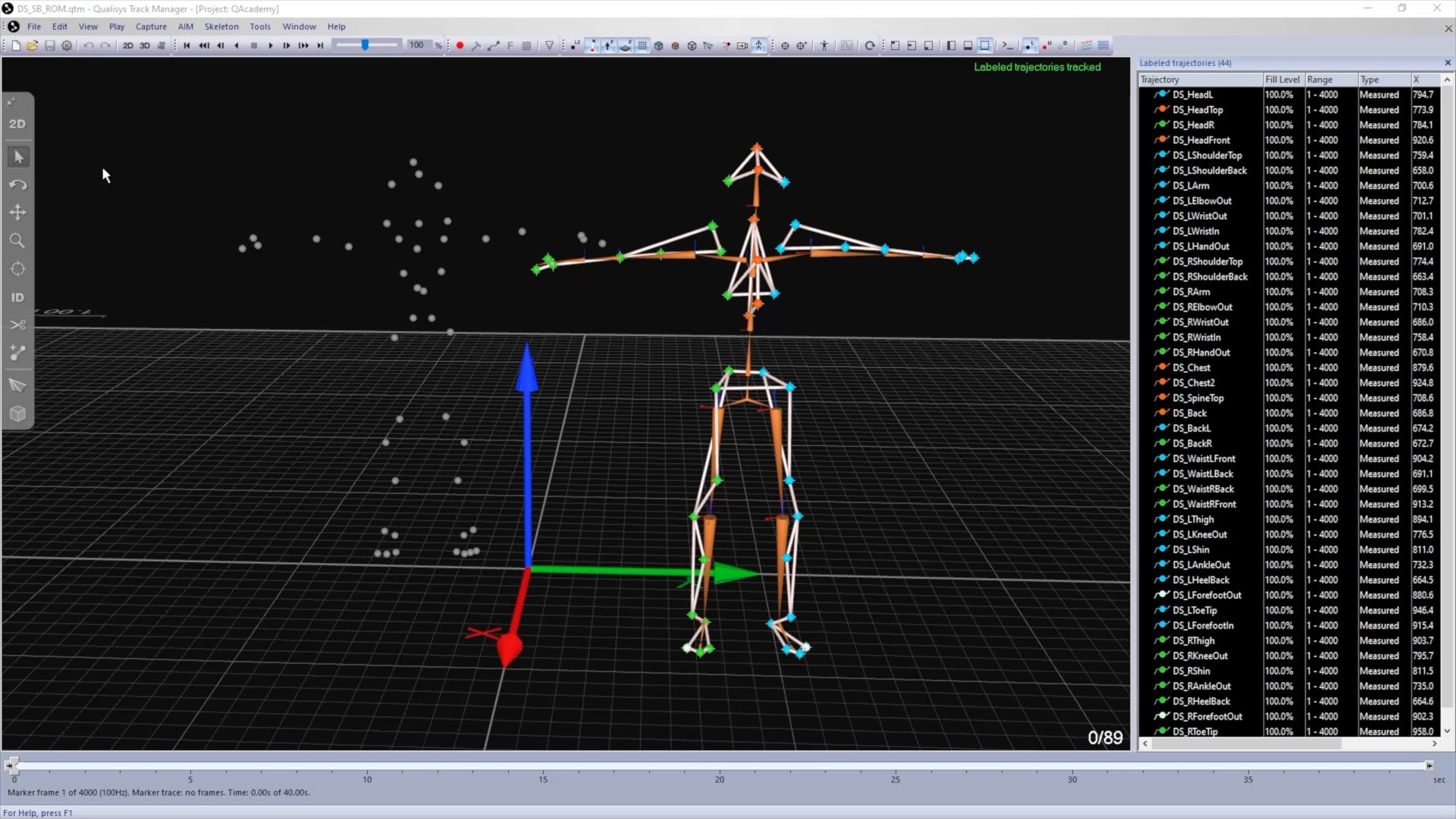This screenshot has height=819, width=1456.
Task: Click the Reprocess circular arrow icon
Action: click(870, 45)
